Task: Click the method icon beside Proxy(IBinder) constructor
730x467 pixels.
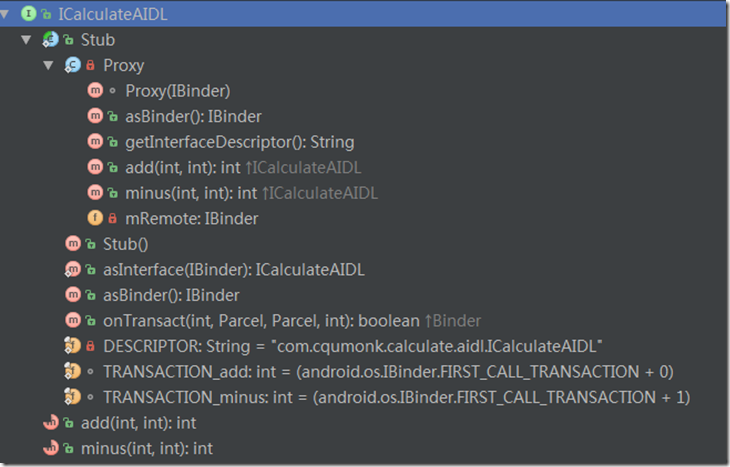Action: pyautogui.click(x=95, y=91)
